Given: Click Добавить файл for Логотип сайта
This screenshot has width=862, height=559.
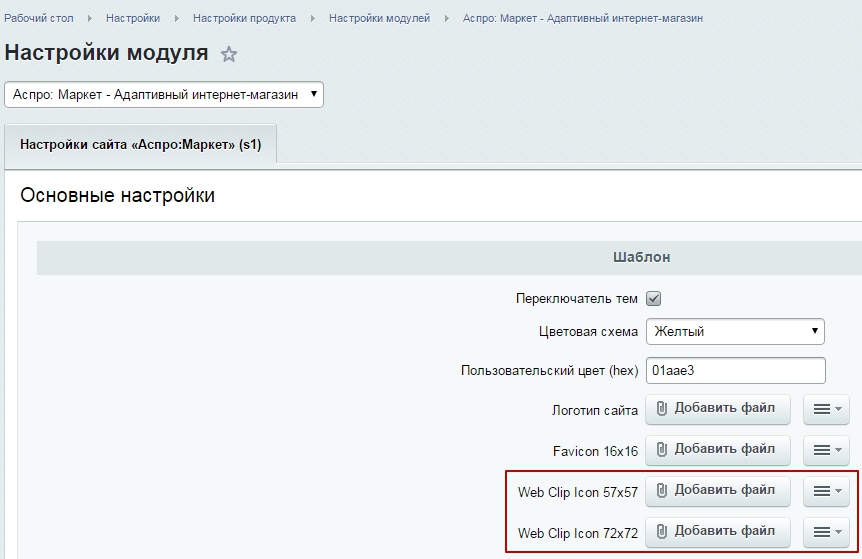Looking at the screenshot, I should pos(717,410).
